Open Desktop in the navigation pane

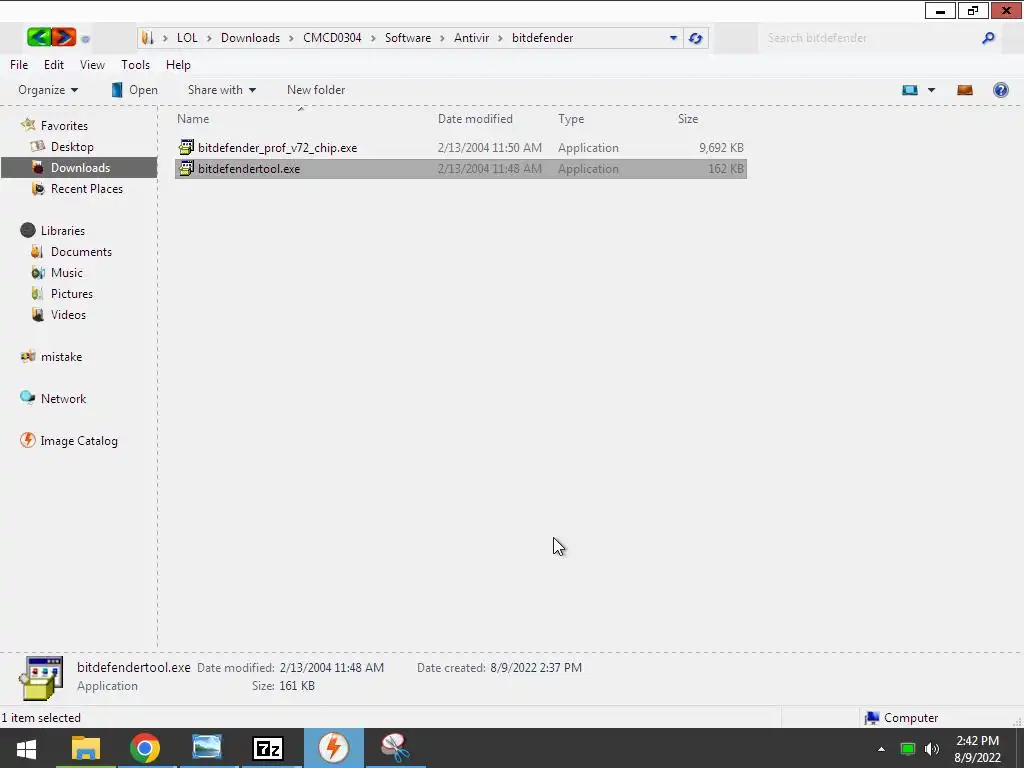click(72, 147)
